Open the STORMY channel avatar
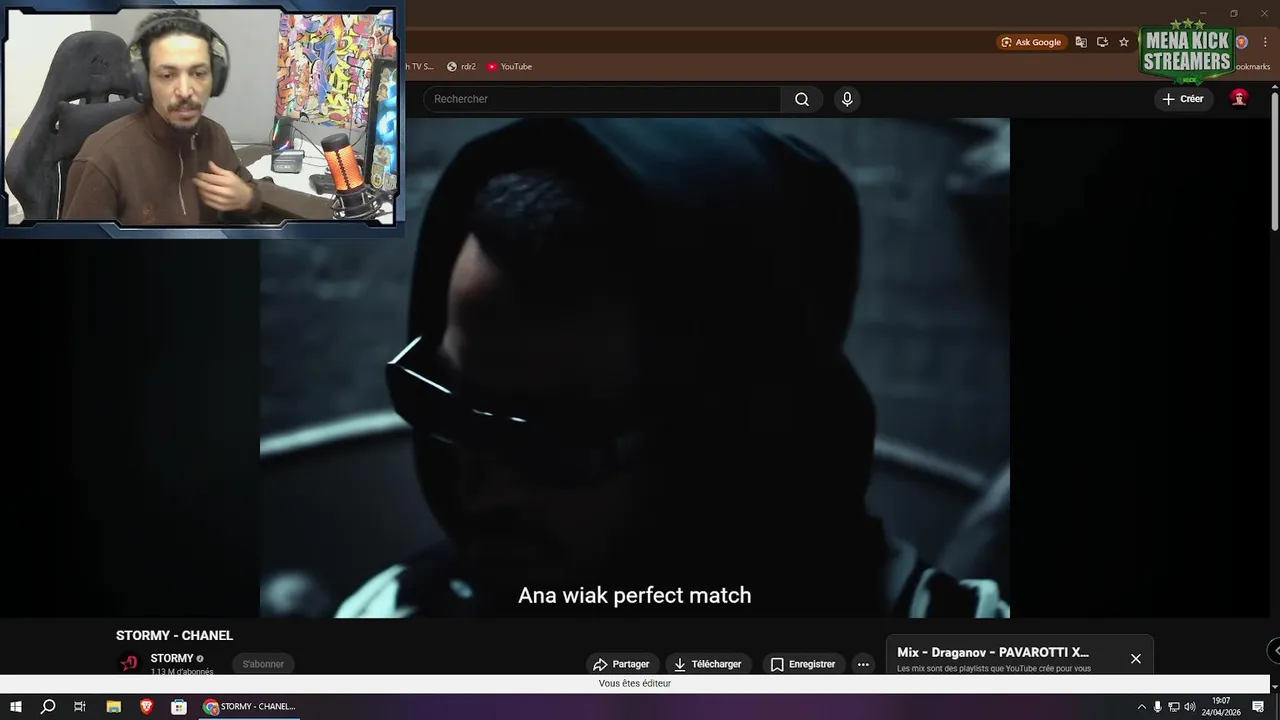1280x720 pixels. click(x=129, y=663)
